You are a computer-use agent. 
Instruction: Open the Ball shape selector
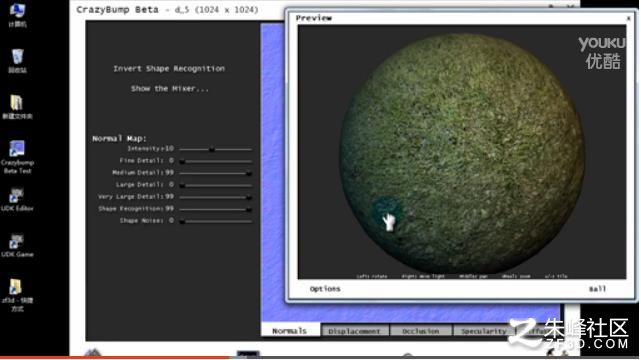coord(597,289)
